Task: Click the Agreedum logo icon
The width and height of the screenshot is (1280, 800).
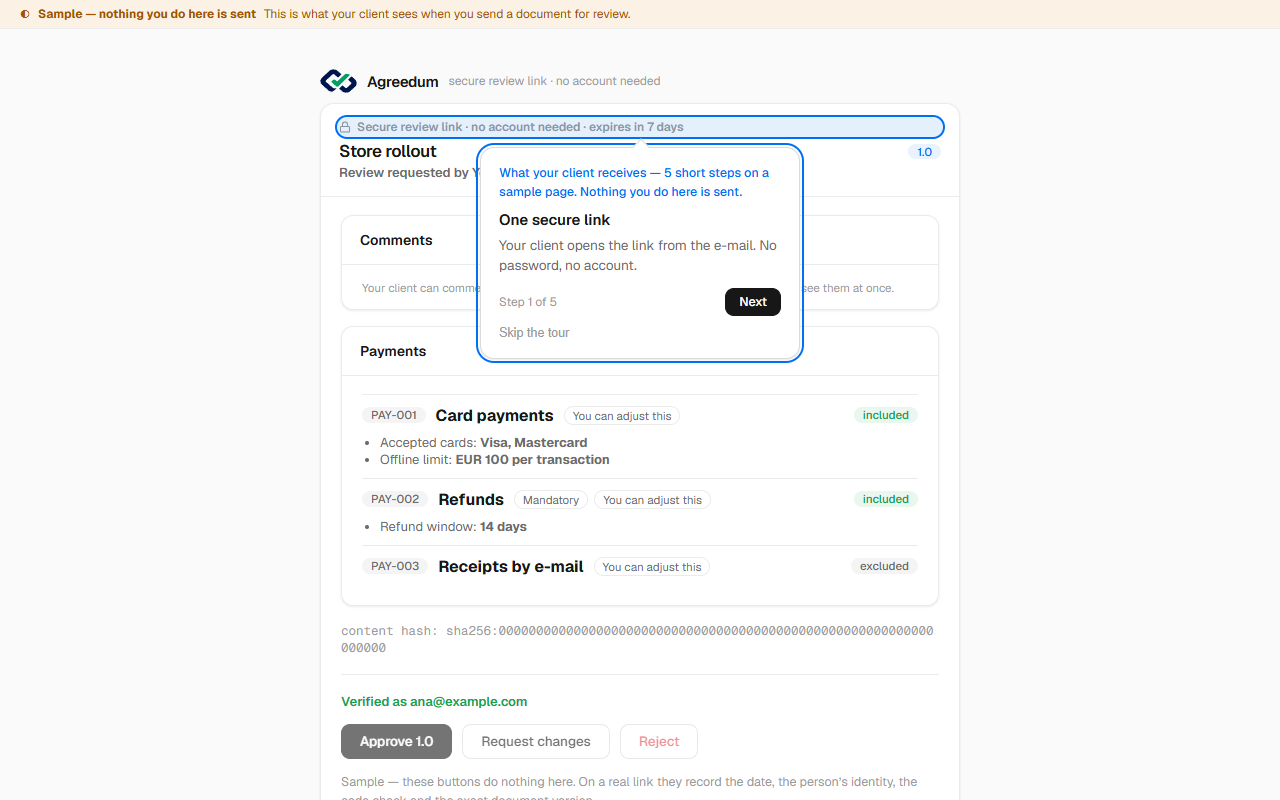Action: pos(338,81)
